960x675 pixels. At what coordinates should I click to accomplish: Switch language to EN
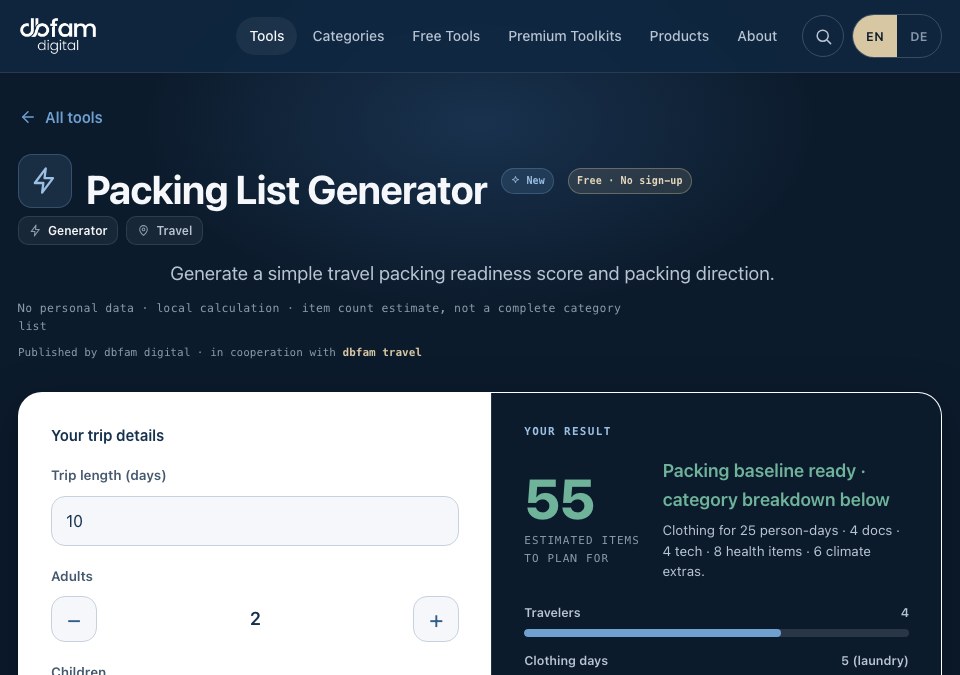pos(874,37)
